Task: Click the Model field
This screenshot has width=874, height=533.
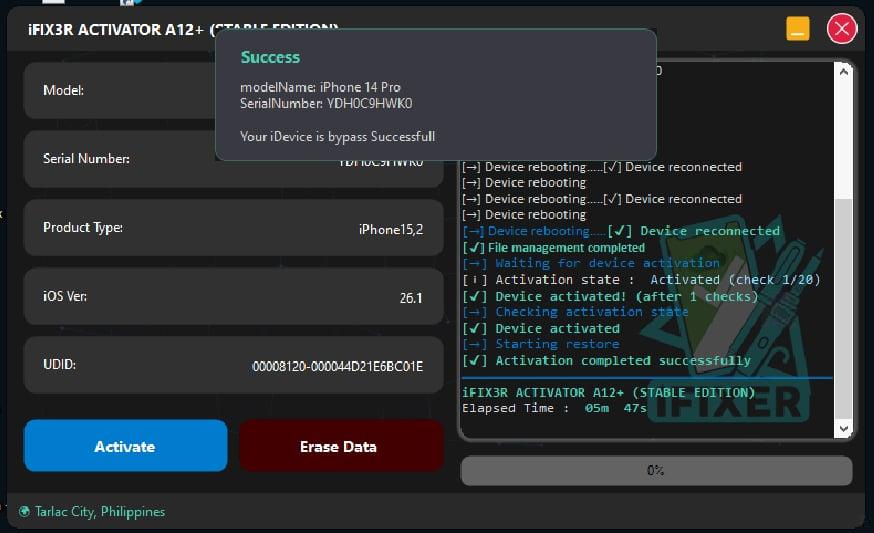Action: [120, 90]
